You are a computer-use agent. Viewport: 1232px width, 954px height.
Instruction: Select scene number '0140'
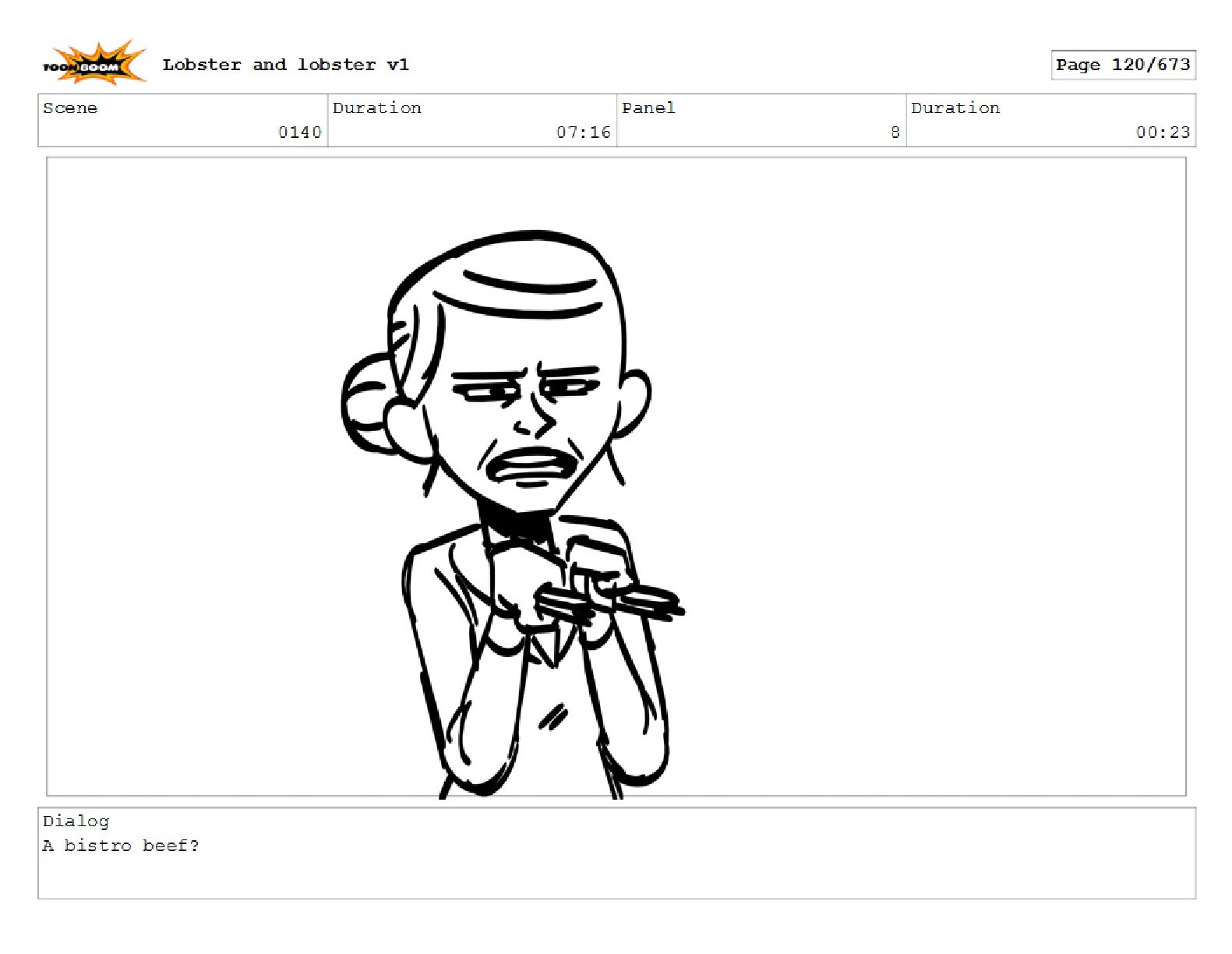tap(300, 132)
